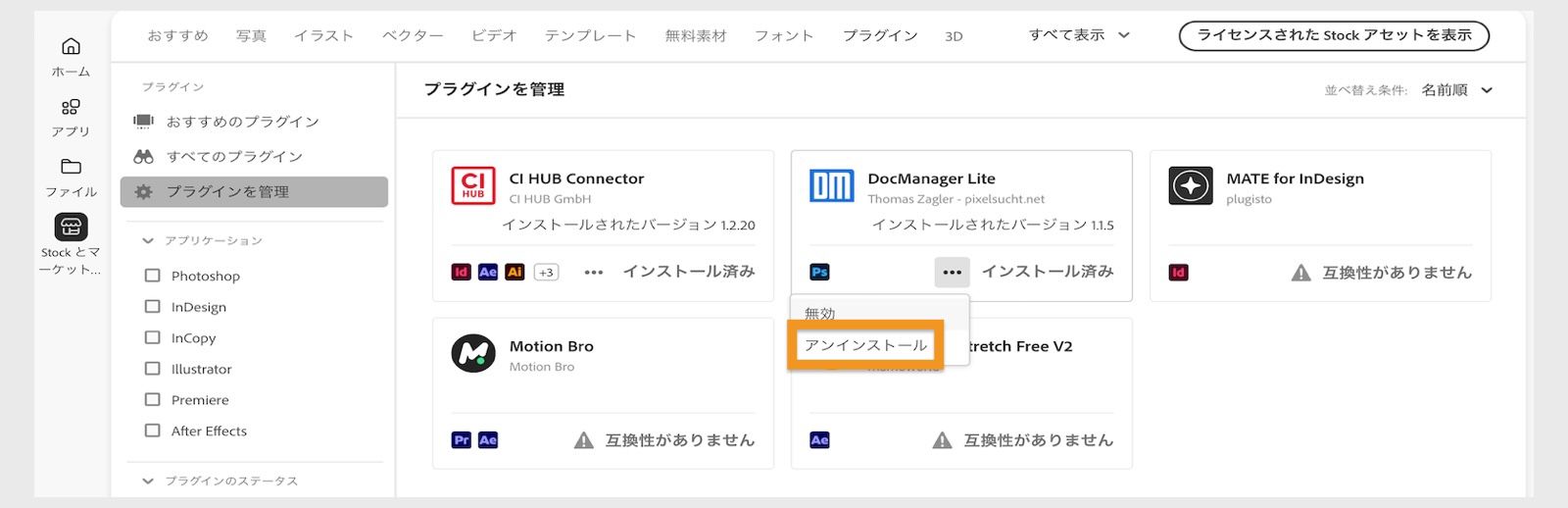Click the Motion Bro title
The width and height of the screenshot is (1568, 508).
coord(551,346)
